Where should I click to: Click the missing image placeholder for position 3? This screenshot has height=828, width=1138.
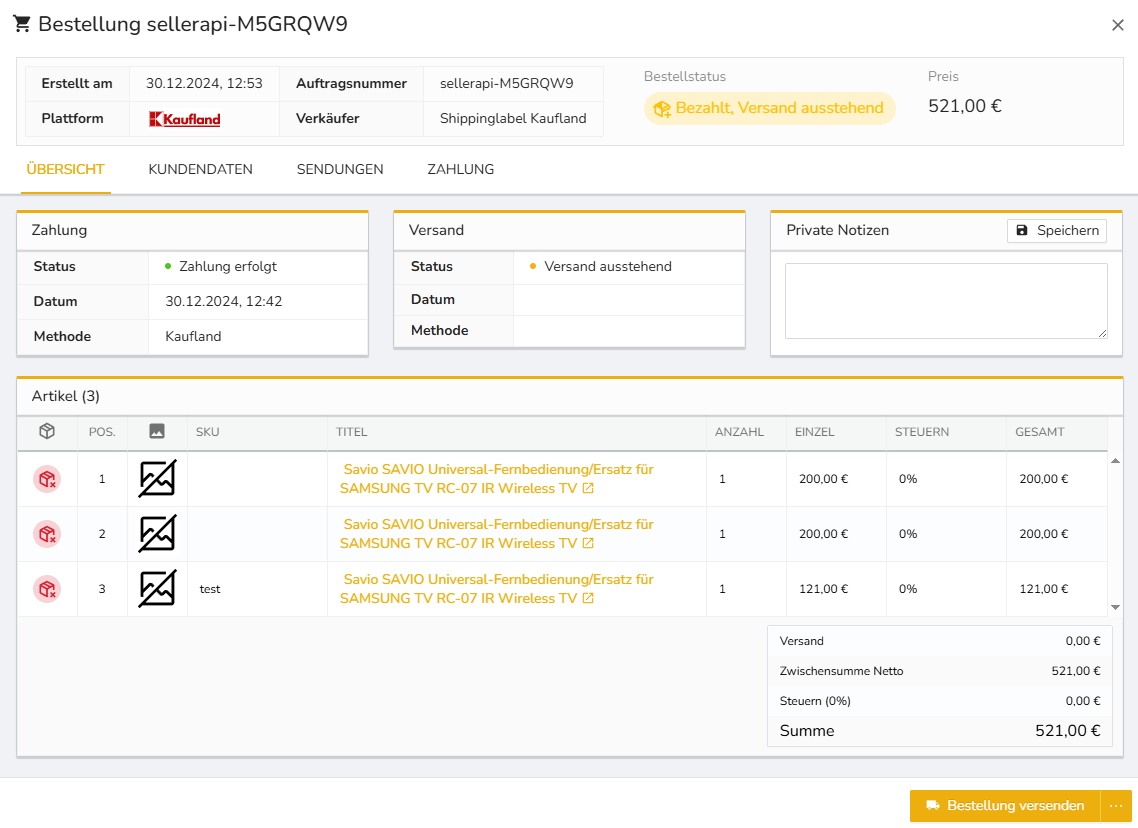tap(157, 589)
